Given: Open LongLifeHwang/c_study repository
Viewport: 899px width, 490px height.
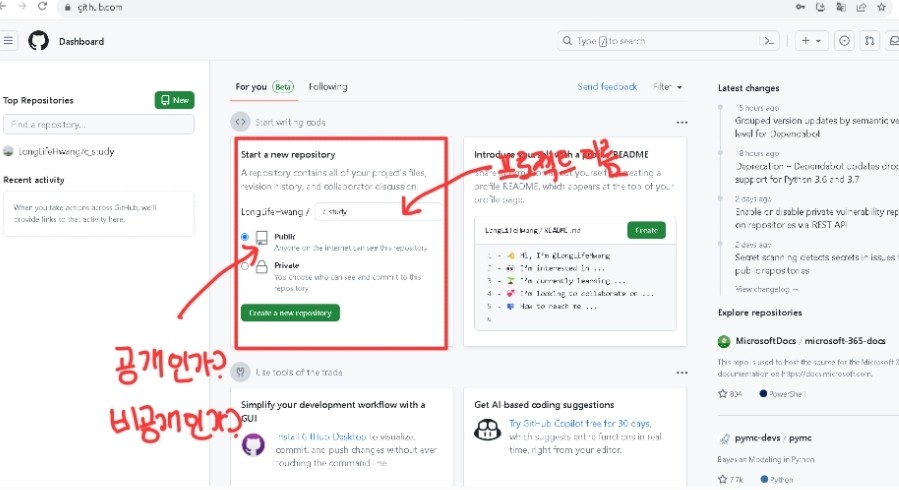Looking at the screenshot, I should tap(66, 151).
